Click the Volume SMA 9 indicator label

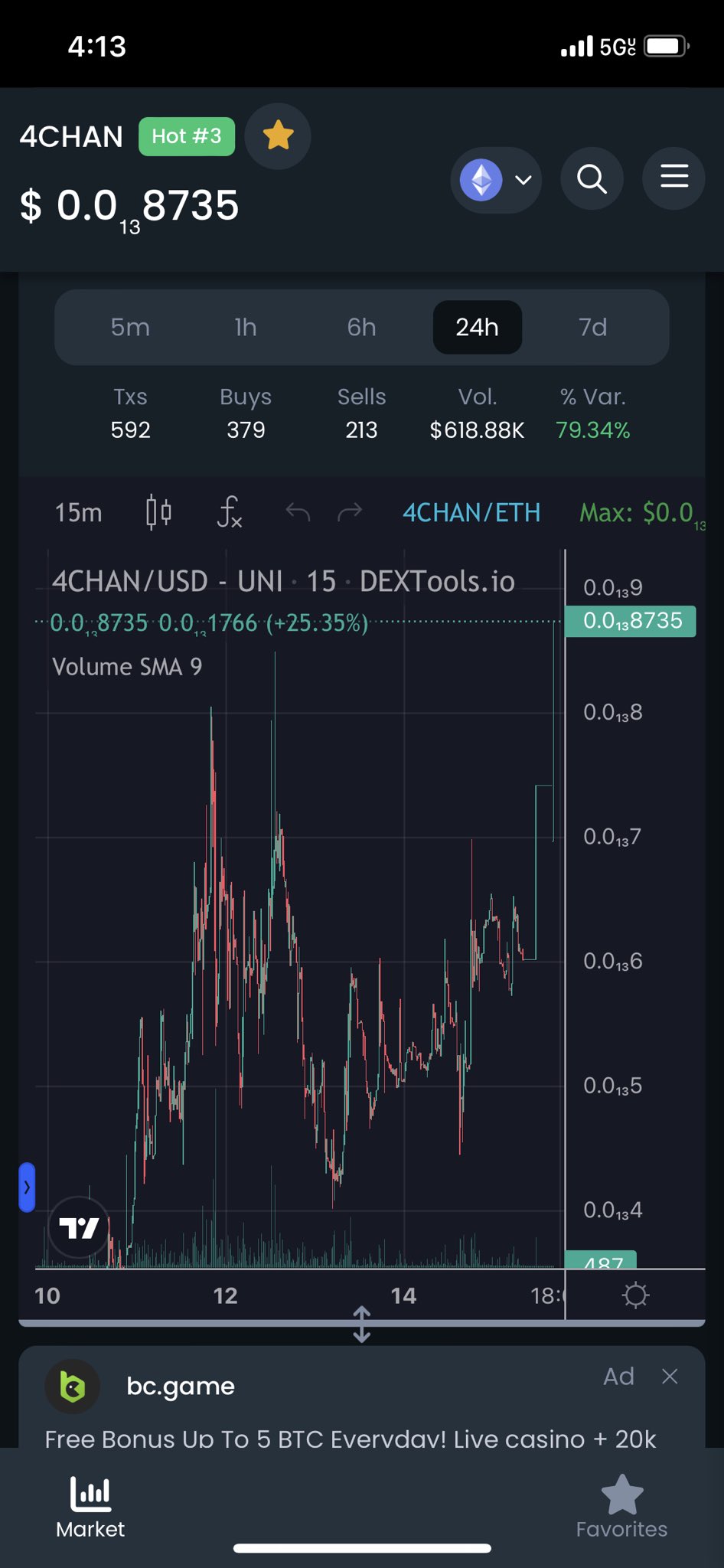pyautogui.click(x=127, y=667)
